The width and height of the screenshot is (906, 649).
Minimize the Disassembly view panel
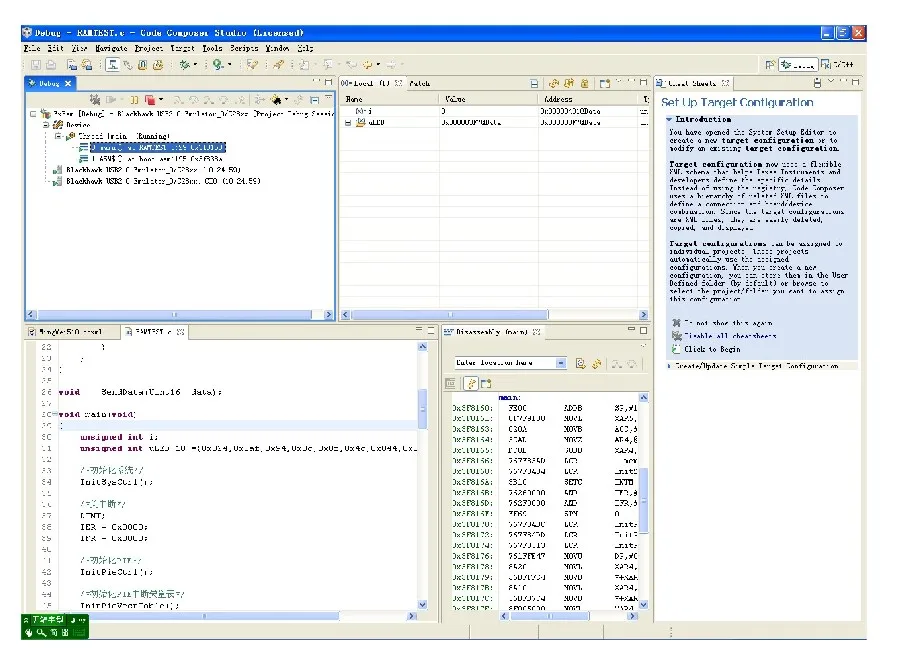(630, 331)
